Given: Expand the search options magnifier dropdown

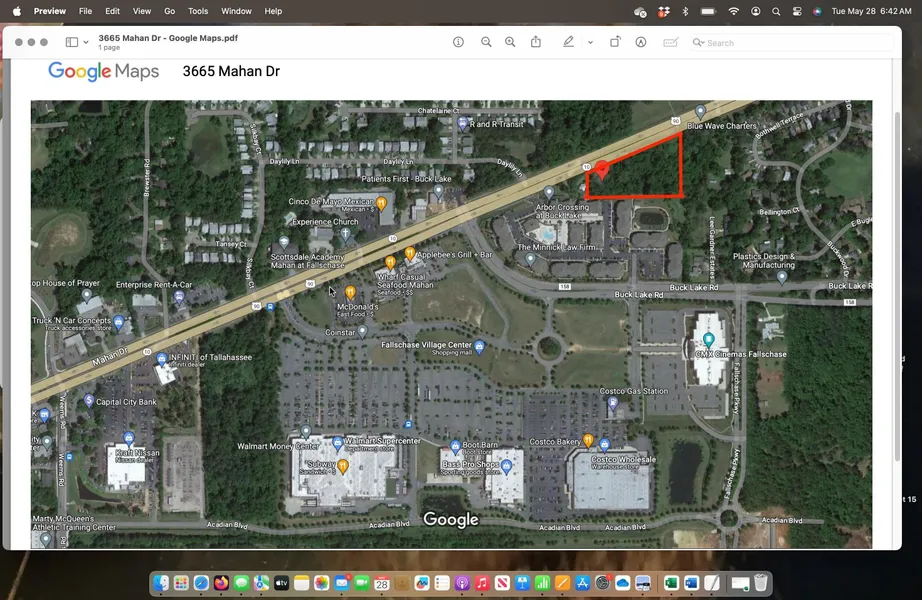Looking at the screenshot, I should pos(699,43).
